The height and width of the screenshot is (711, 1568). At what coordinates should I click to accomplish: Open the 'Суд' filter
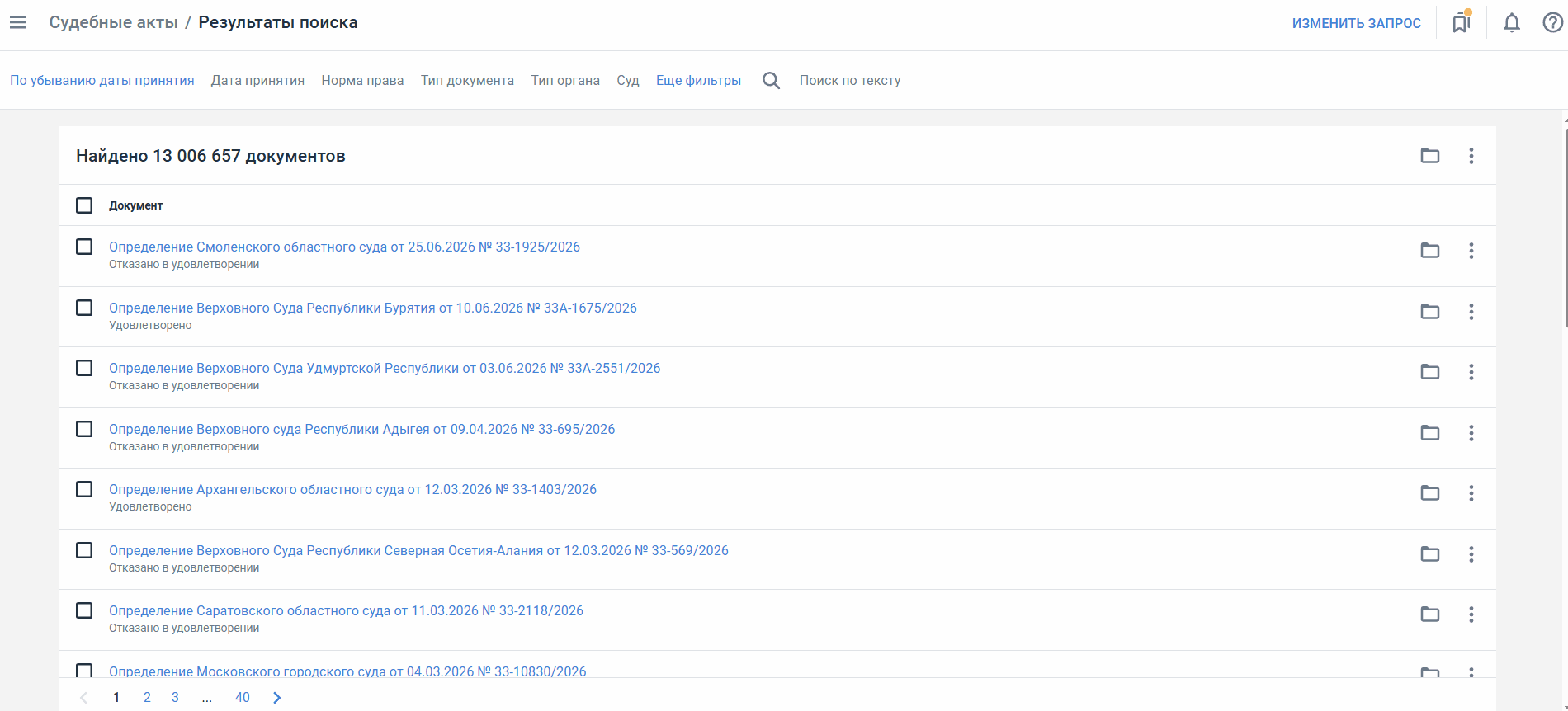[x=628, y=81]
